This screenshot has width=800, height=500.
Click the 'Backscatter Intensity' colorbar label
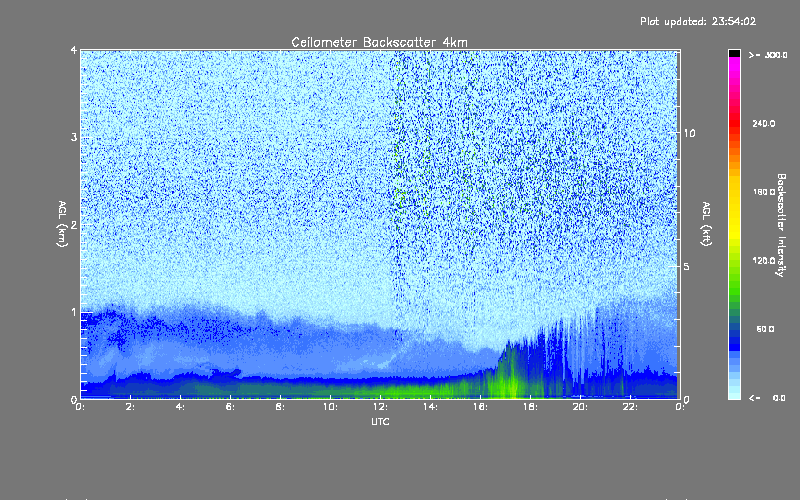coord(781,225)
